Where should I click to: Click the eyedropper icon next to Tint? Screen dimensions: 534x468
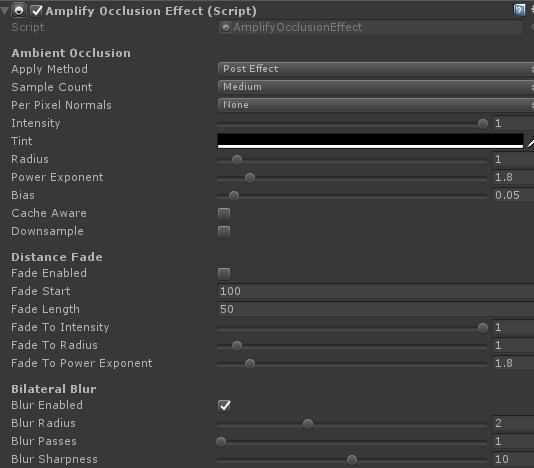[x=530, y=141]
